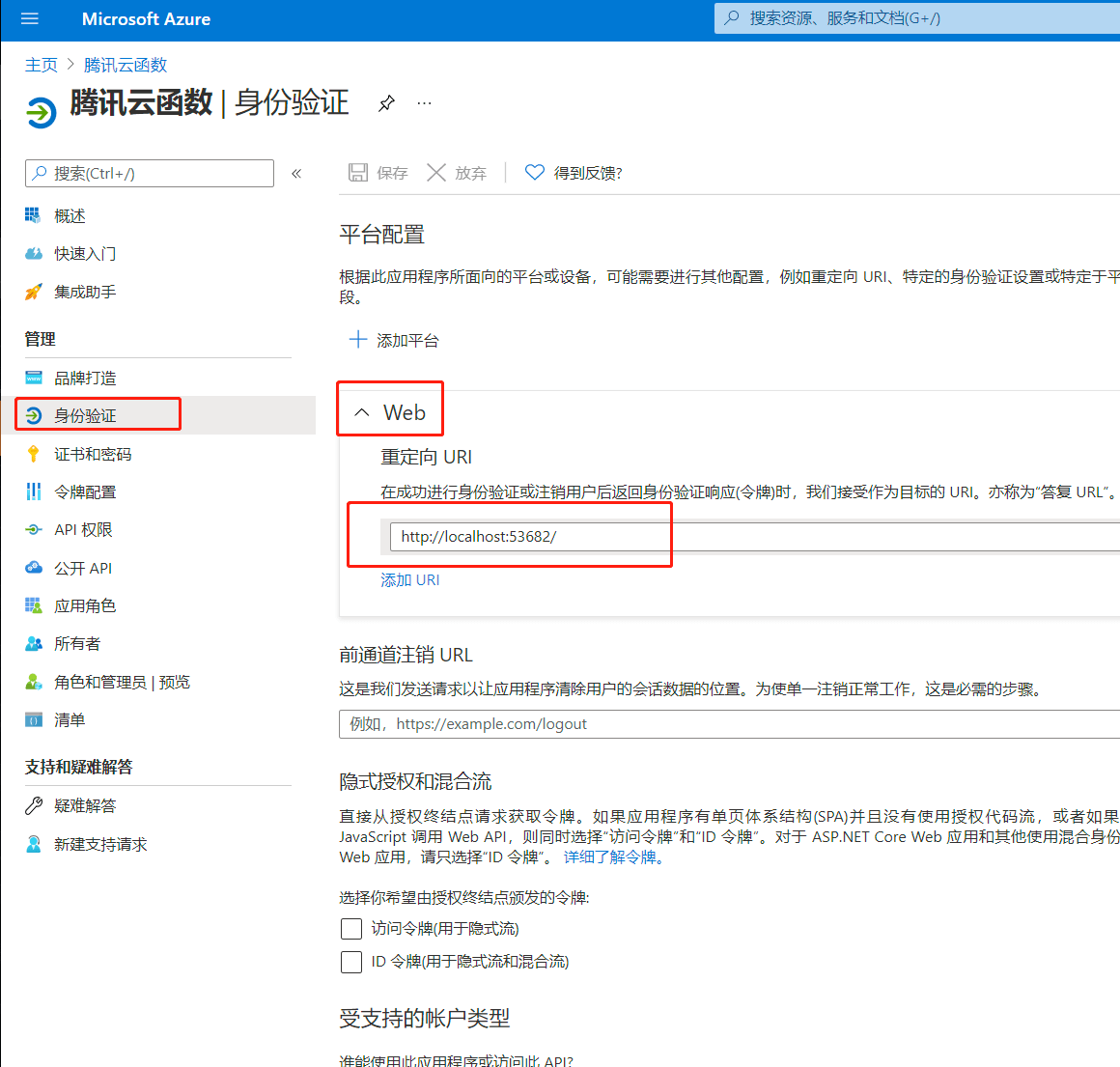The width and height of the screenshot is (1120, 1067).
Task: Open 应用角色 text in sidebar
Action: tap(85, 606)
